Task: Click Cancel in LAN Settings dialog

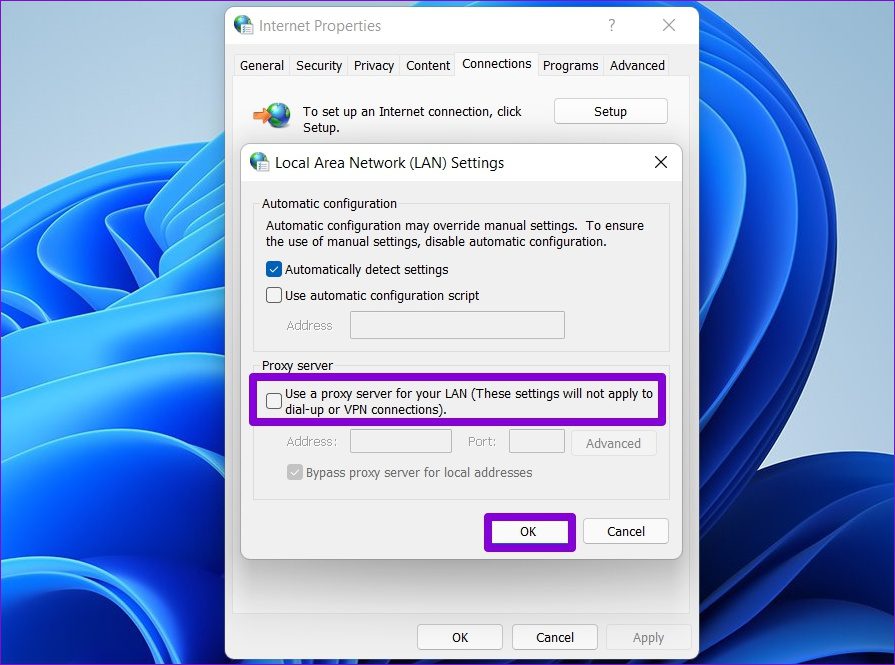Action: coord(625,531)
